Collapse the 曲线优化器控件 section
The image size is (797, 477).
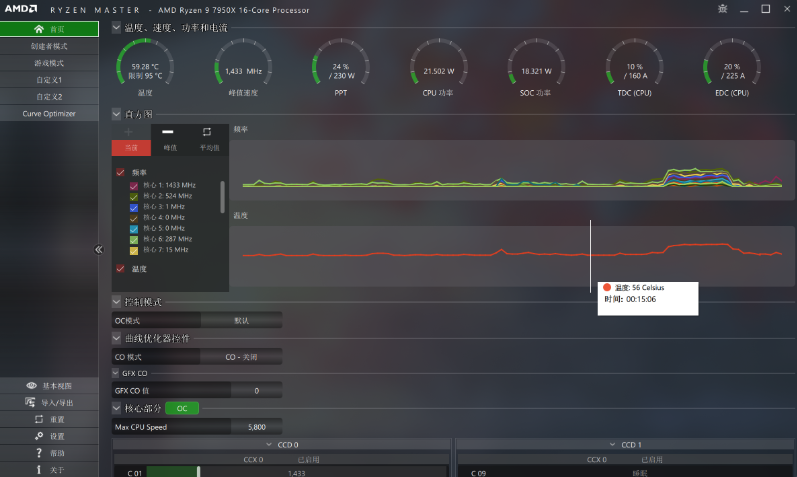click(x=116, y=338)
